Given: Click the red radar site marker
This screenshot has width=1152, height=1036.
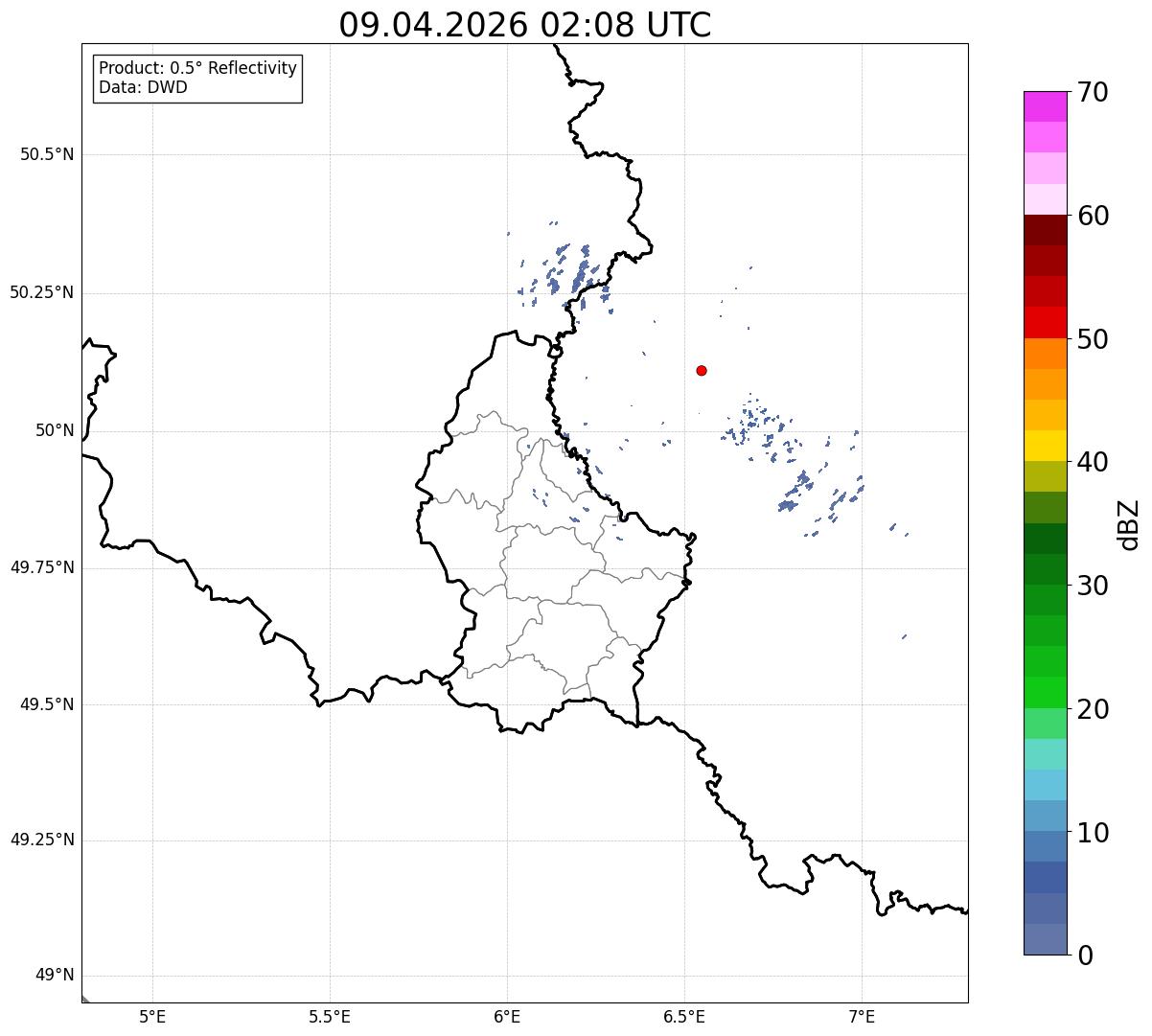Looking at the screenshot, I should 702,370.
